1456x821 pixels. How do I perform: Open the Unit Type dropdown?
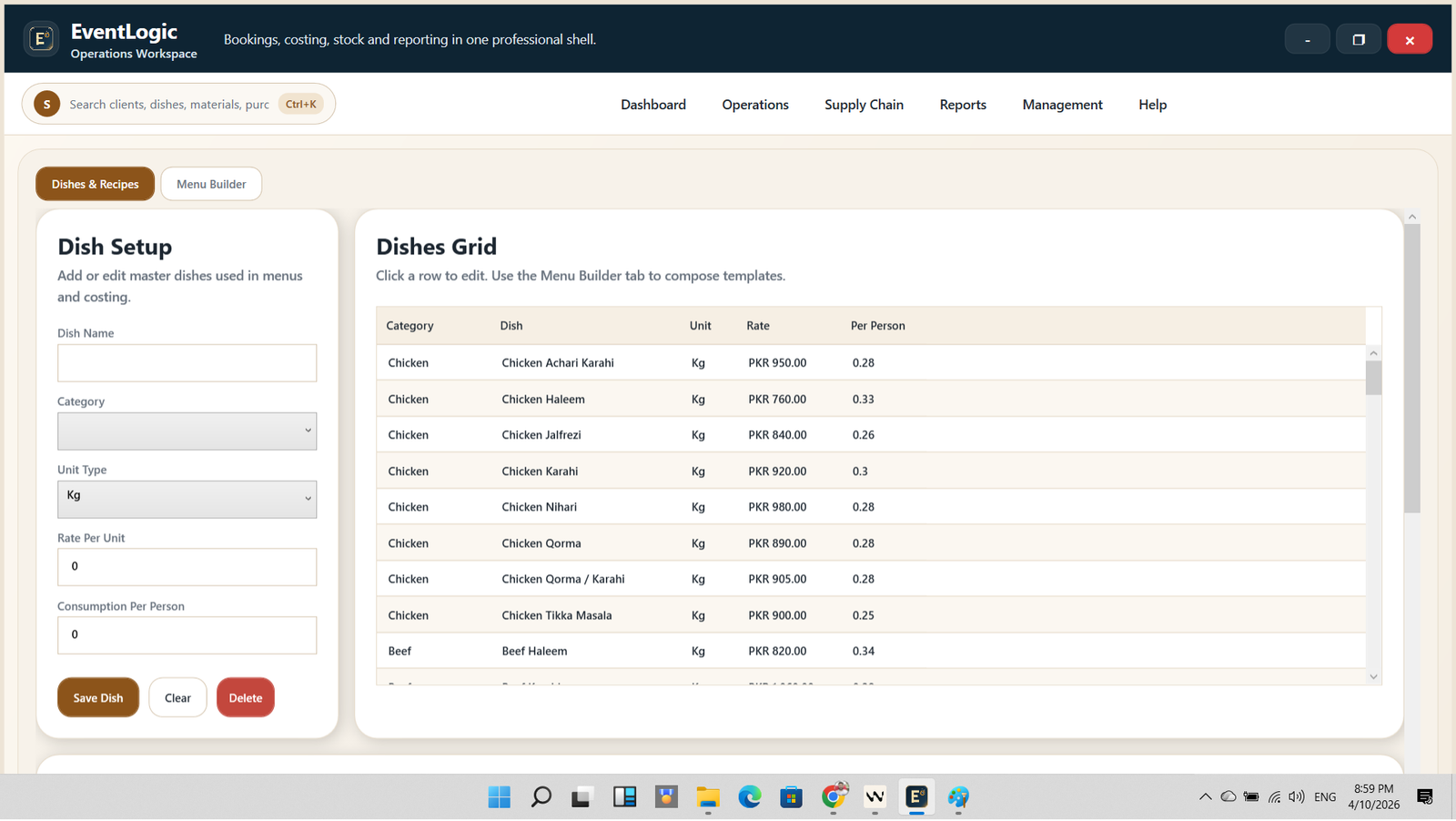tap(187, 499)
